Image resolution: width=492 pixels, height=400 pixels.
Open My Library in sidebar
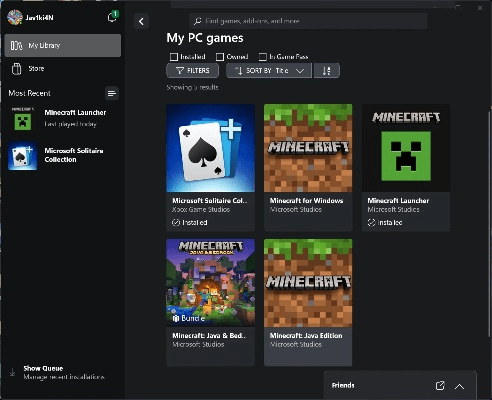(x=63, y=45)
